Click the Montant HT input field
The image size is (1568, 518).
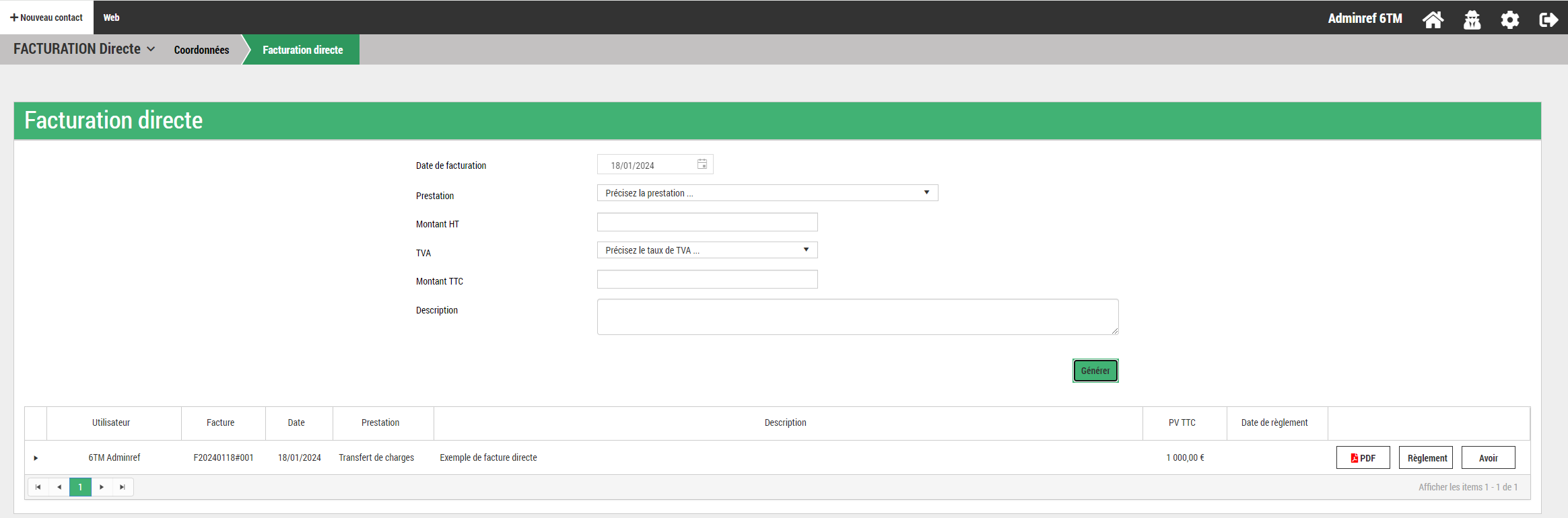point(707,222)
